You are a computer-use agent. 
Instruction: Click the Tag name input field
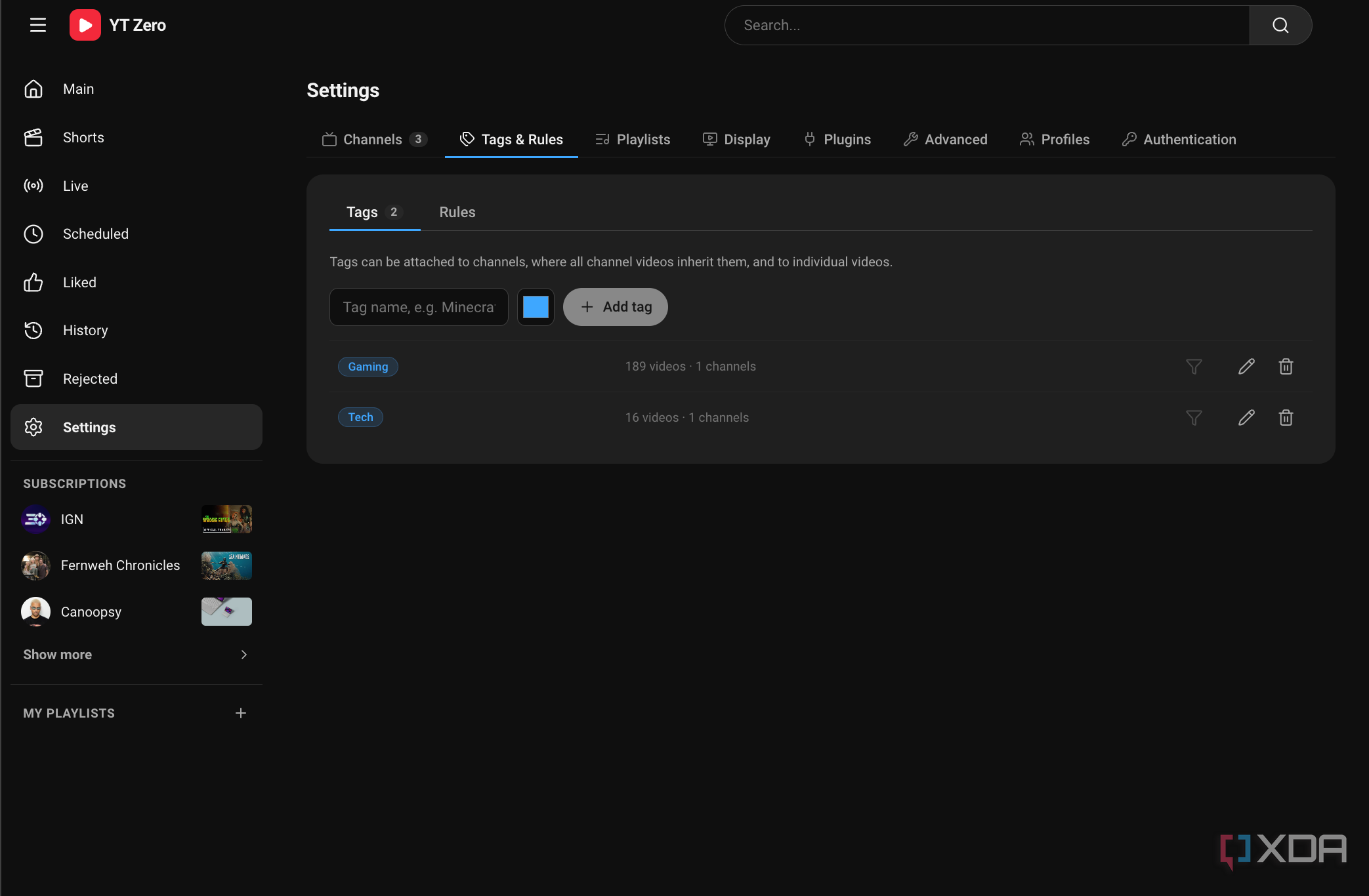coord(419,307)
